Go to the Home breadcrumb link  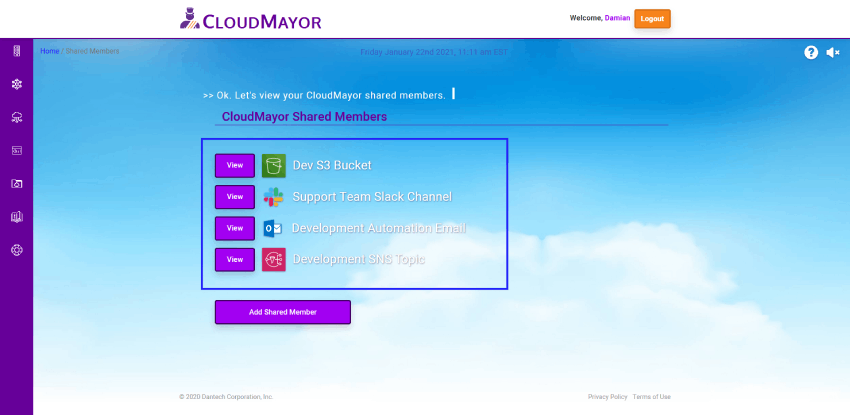point(50,51)
